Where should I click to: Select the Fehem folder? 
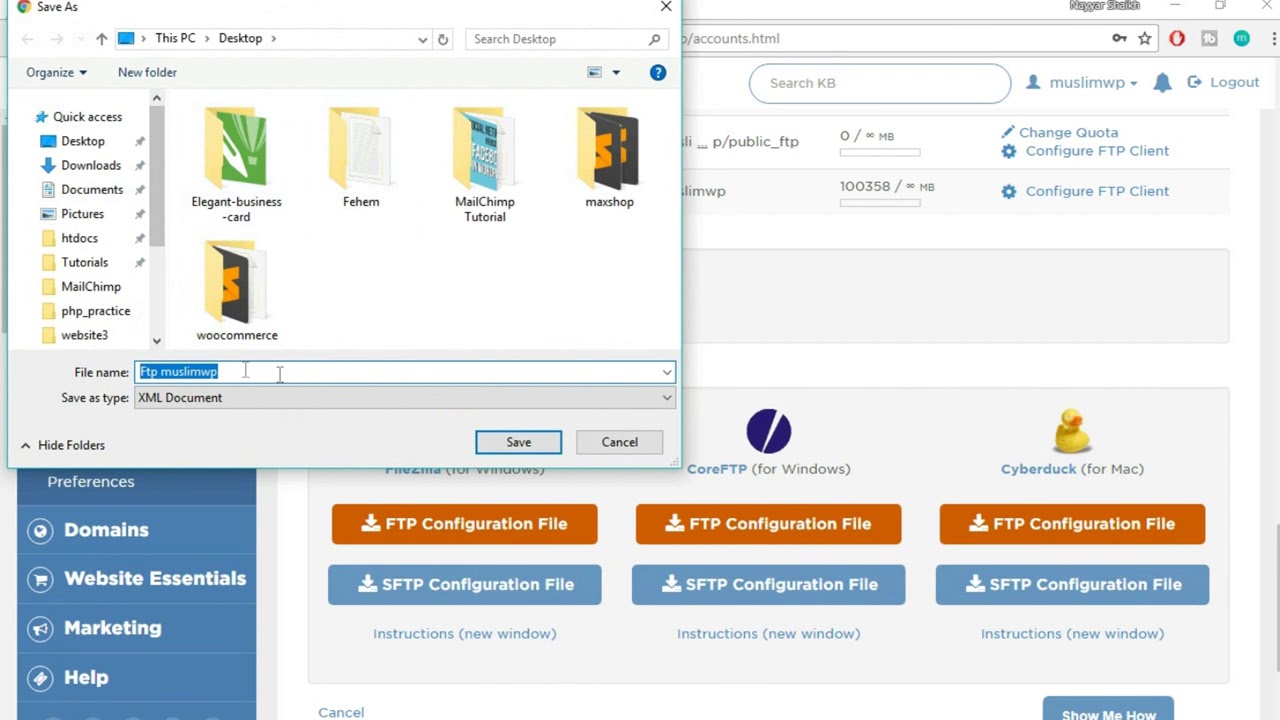[361, 158]
